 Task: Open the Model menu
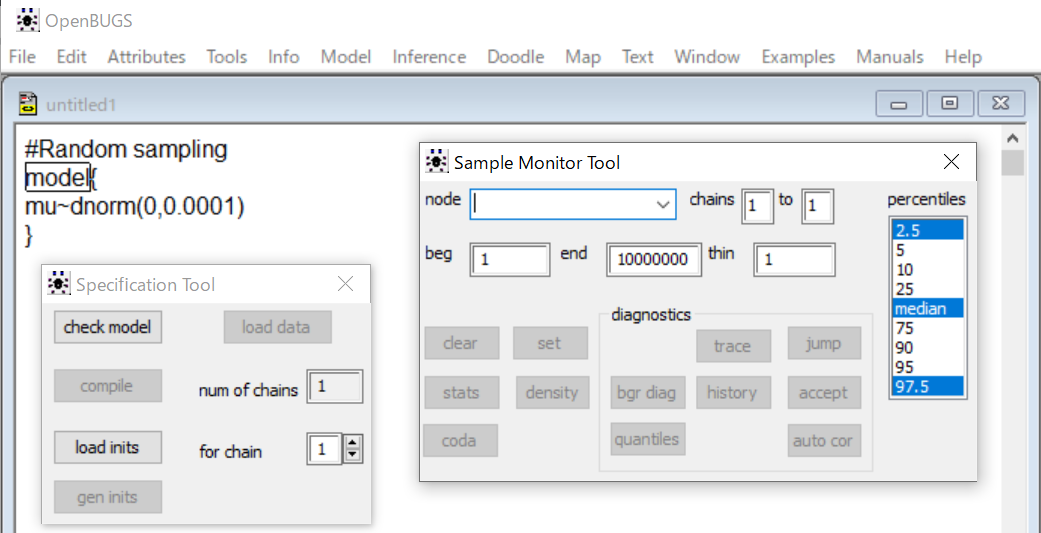point(346,57)
